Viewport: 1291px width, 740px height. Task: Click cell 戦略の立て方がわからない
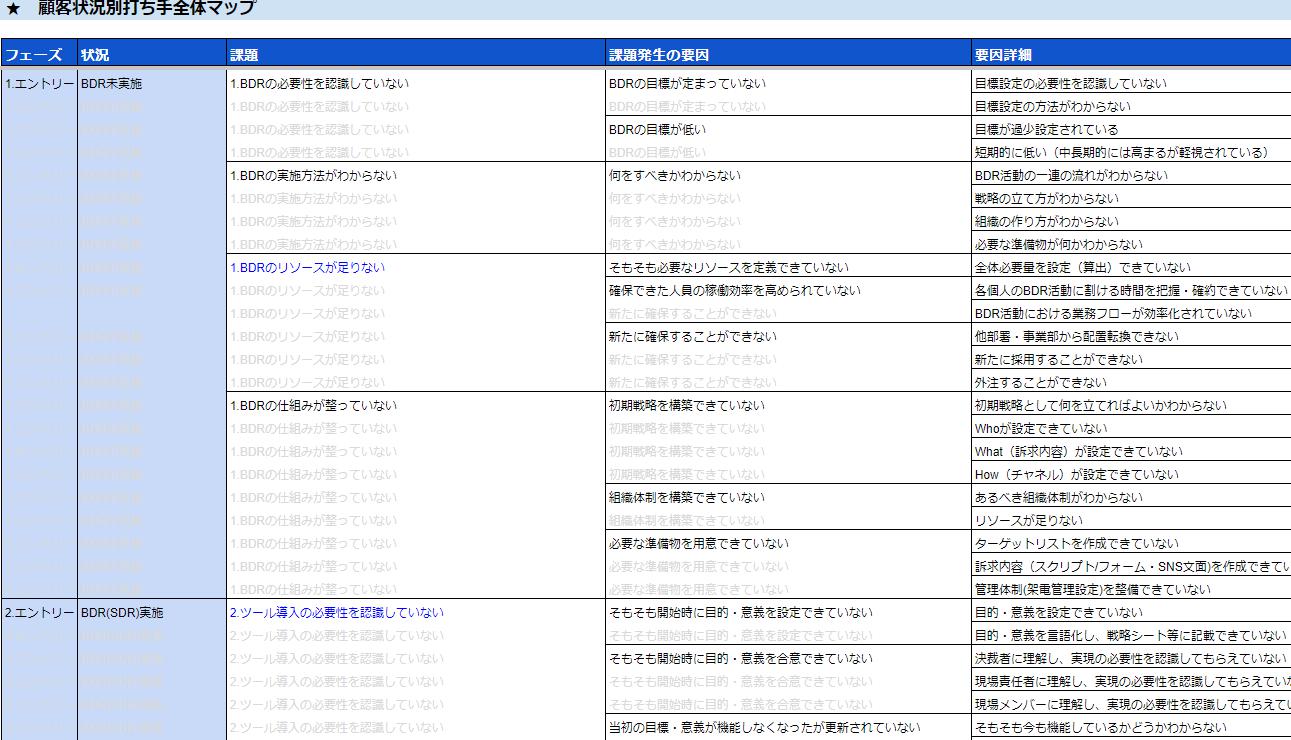click(1131, 199)
